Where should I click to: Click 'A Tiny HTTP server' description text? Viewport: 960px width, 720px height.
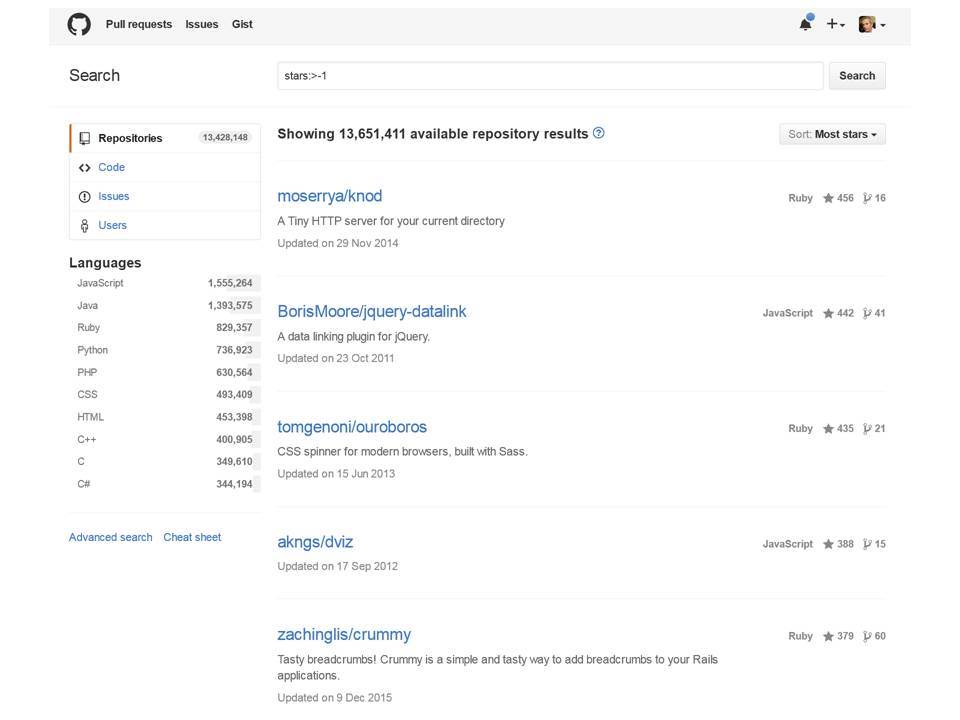391,221
